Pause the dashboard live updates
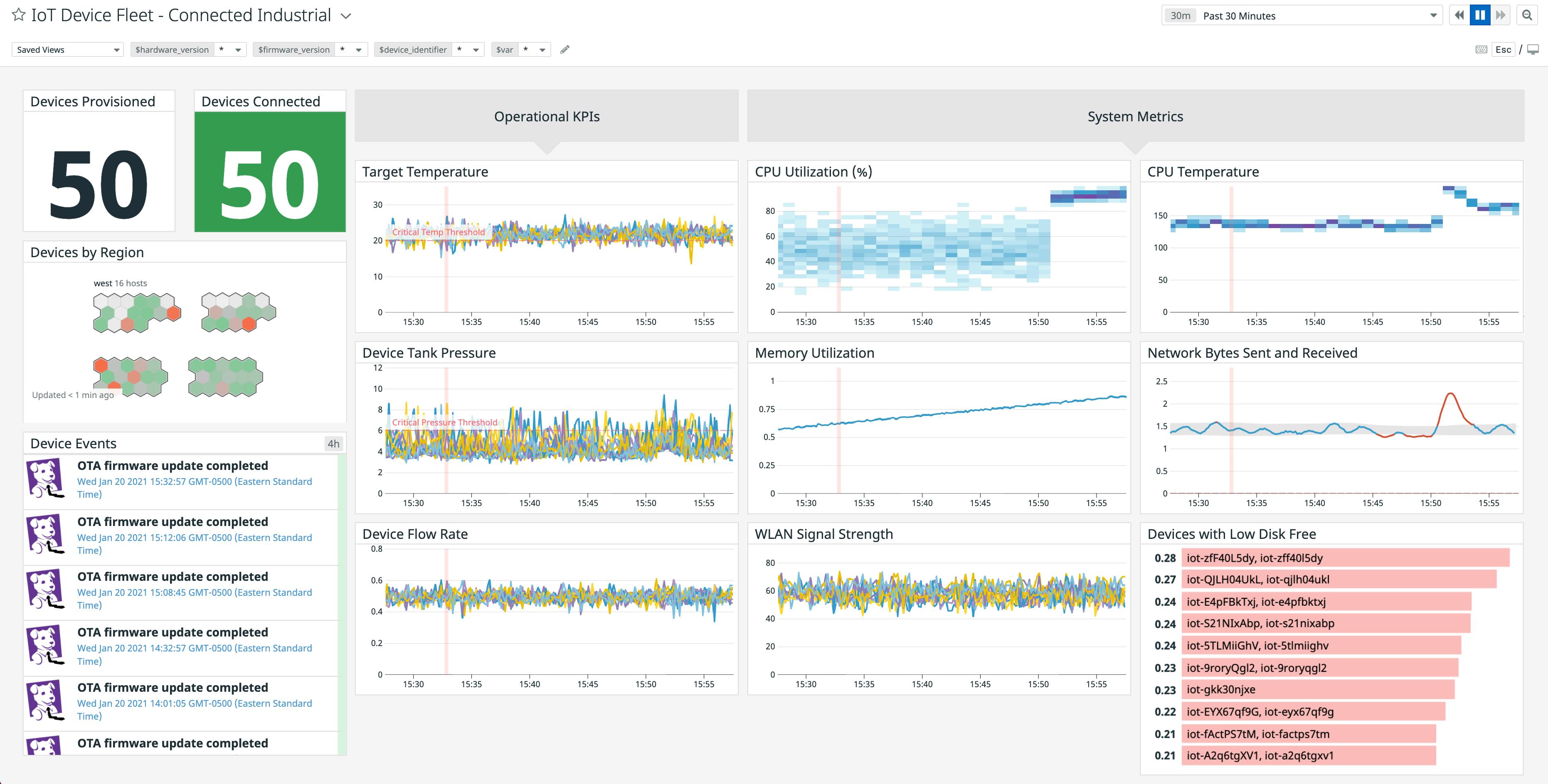1548x784 pixels. click(1479, 15)
